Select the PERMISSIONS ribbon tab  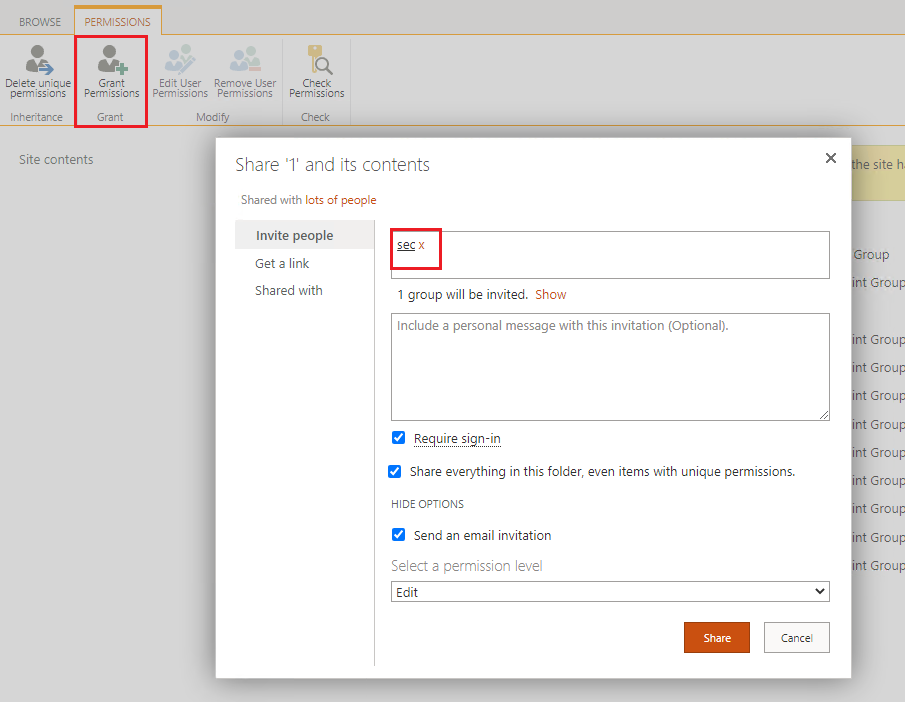click(x=117, y=20)
